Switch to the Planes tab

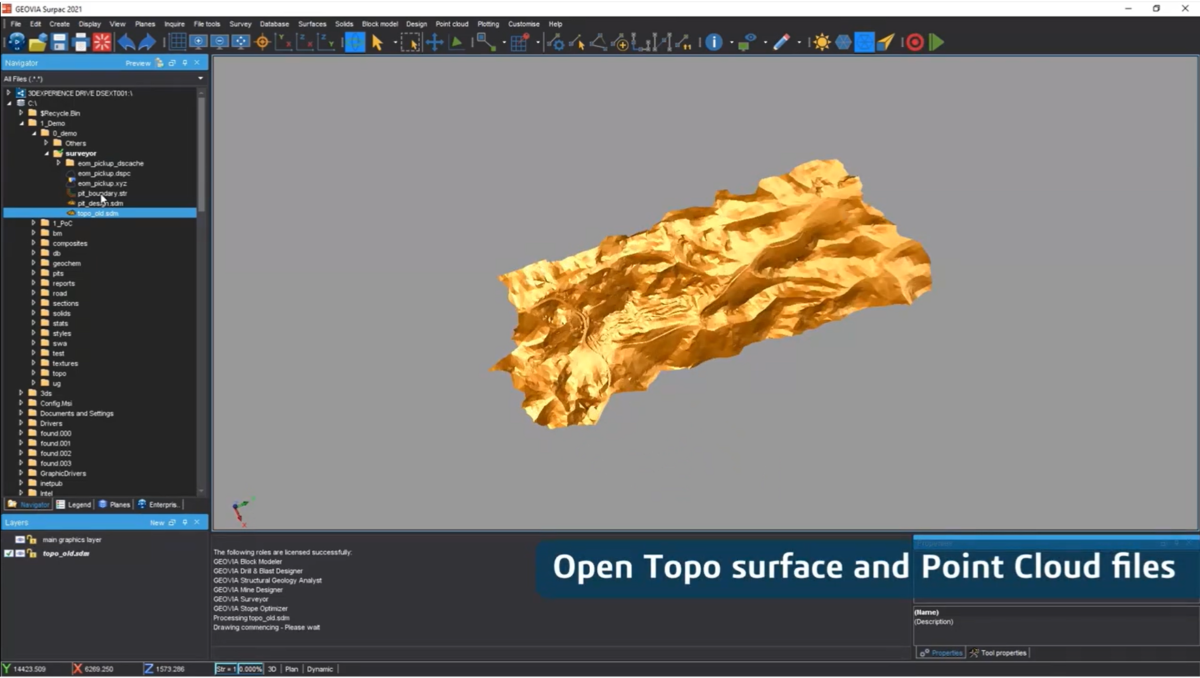point(115,505)
